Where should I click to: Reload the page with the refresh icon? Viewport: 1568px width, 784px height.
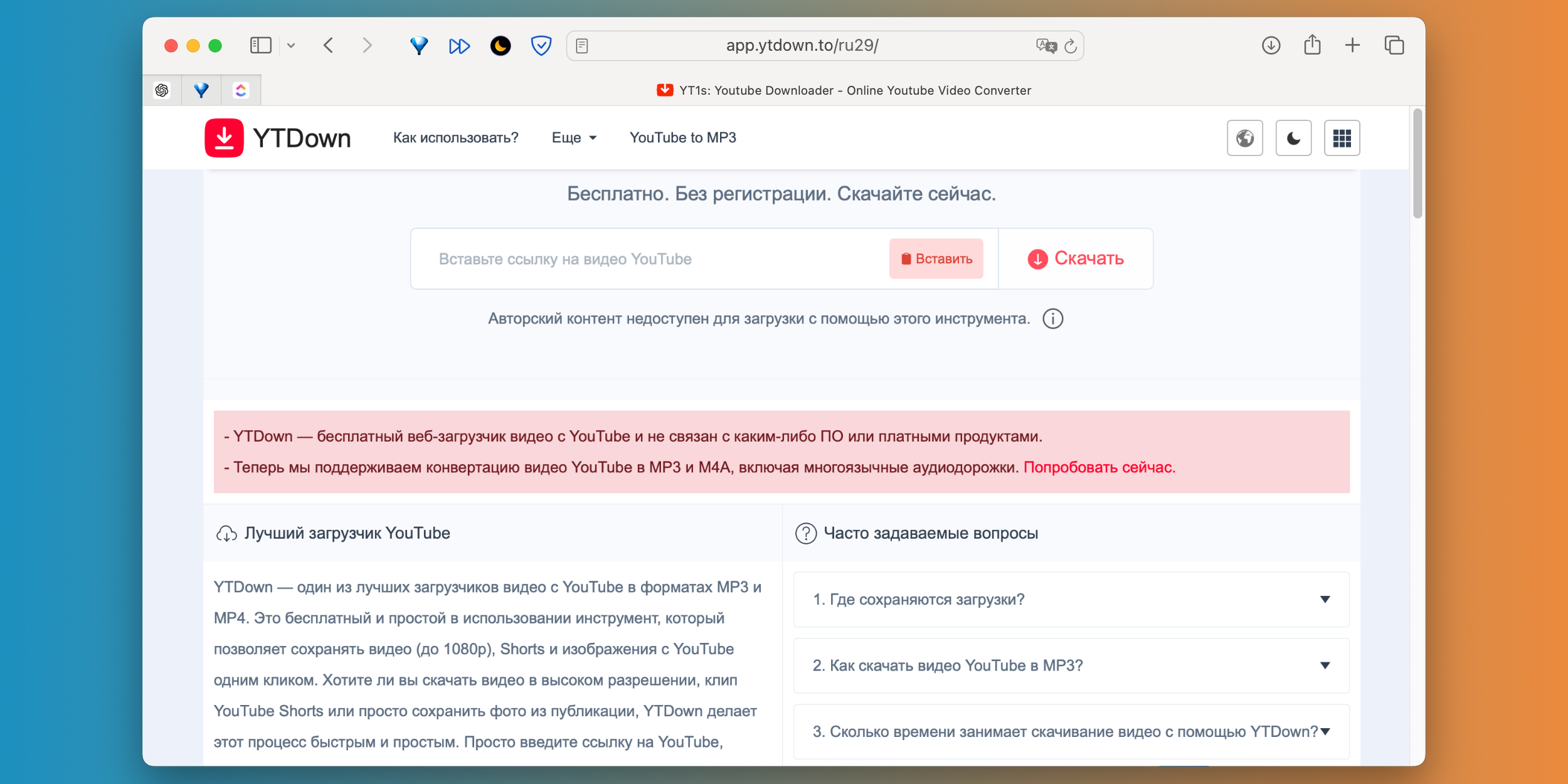[x=1071, y=46]
